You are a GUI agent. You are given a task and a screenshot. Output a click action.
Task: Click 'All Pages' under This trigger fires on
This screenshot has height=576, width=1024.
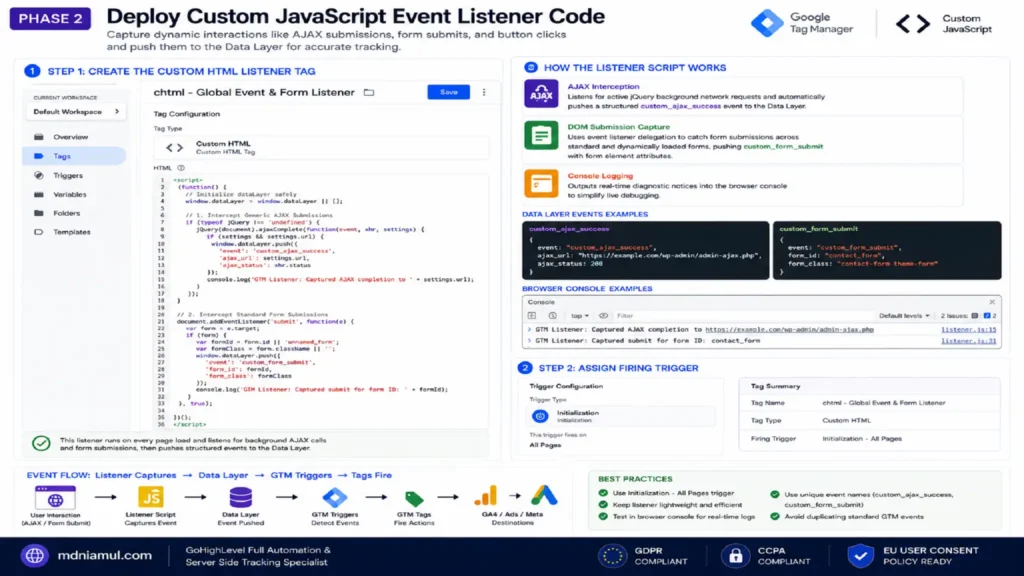[545, 445]
